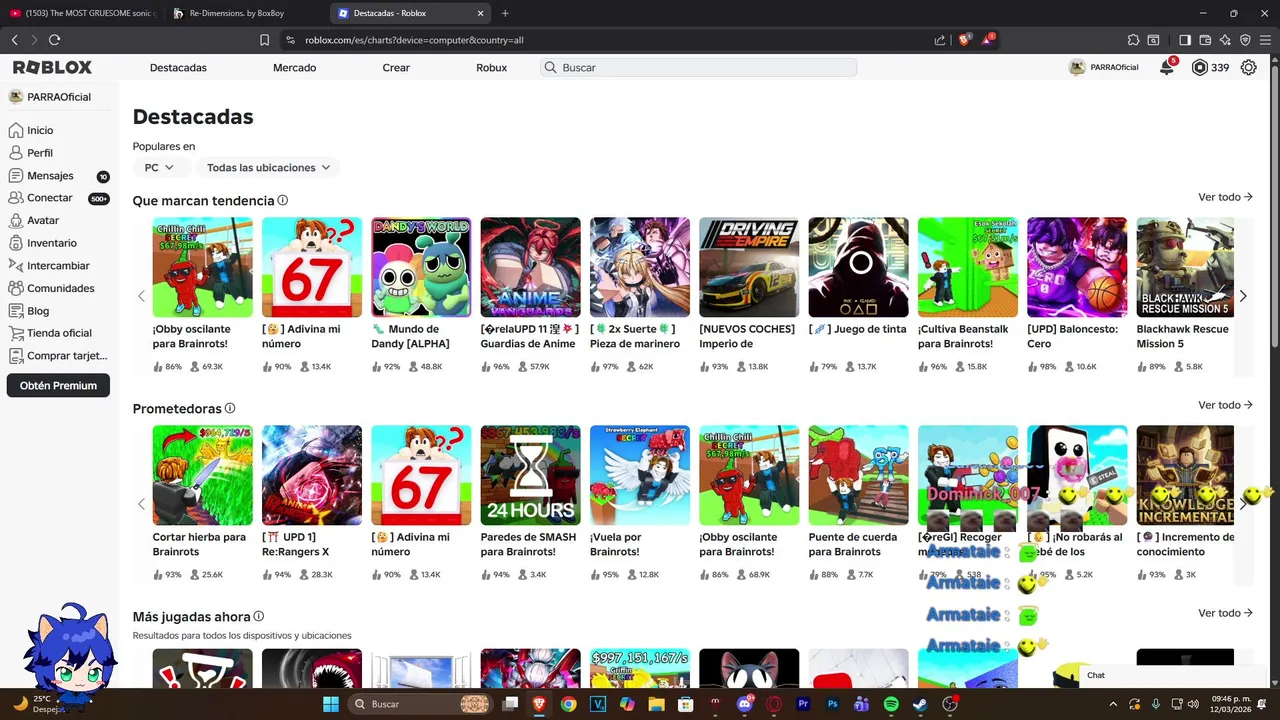Open the Brave VPN shield icon

click(x=1245, y=40)
